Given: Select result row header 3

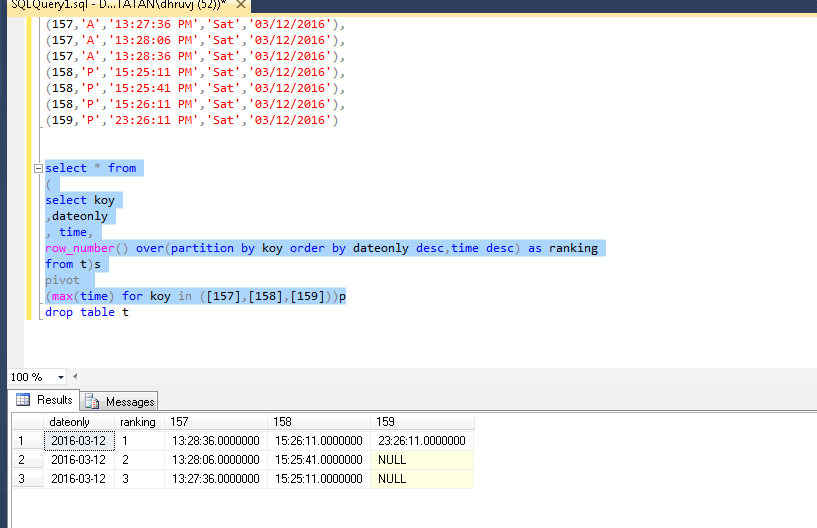Looking at the screenshot, I should (28, 478).
